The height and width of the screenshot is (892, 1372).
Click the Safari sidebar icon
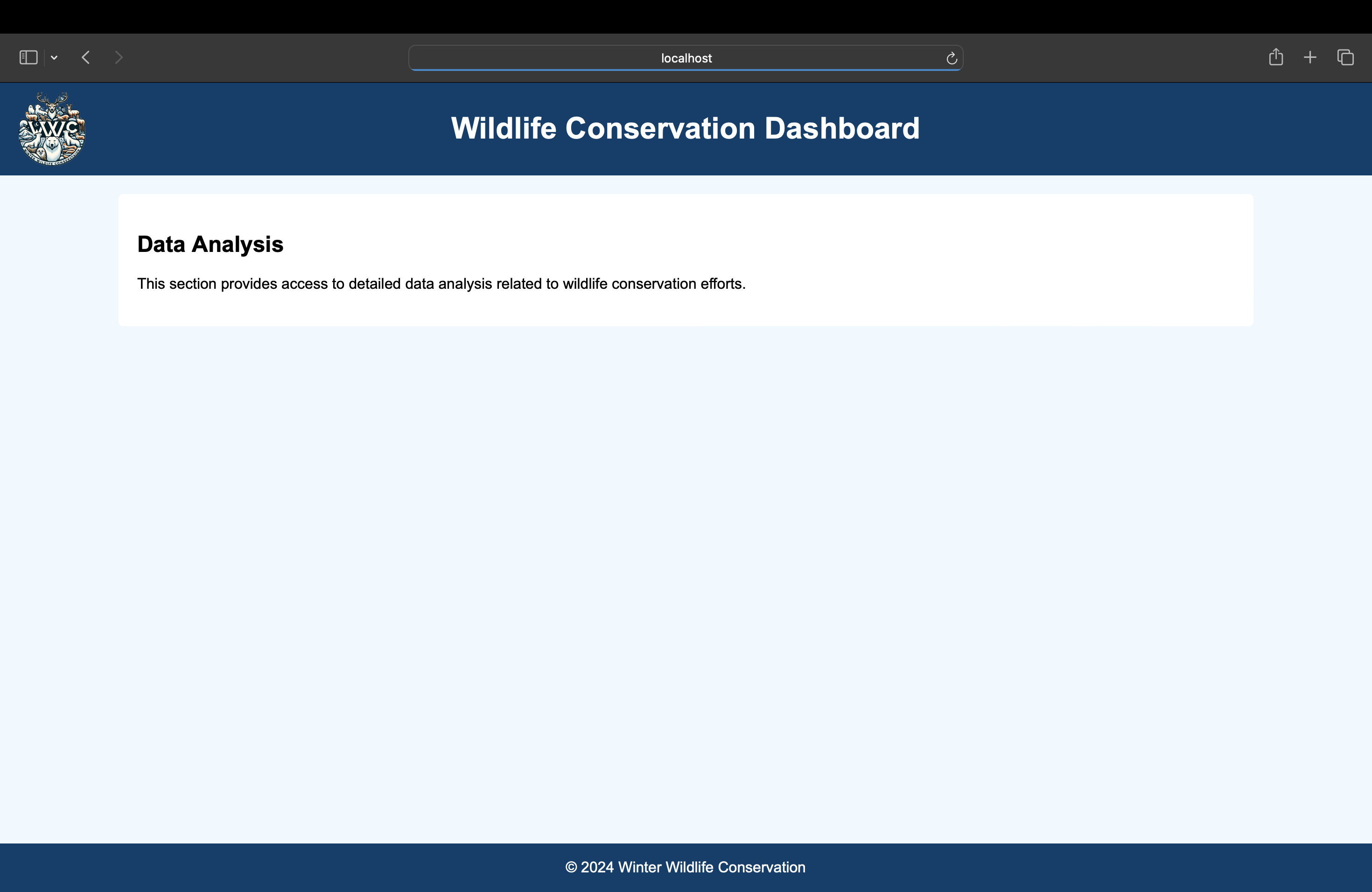[x=28, y=57]
